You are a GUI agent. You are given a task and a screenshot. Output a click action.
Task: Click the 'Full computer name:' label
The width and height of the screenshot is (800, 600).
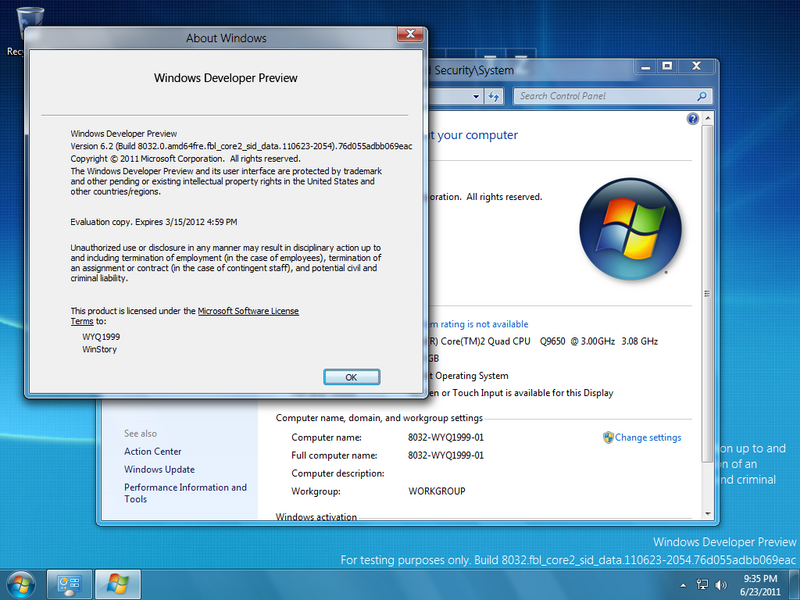point(334,455)
